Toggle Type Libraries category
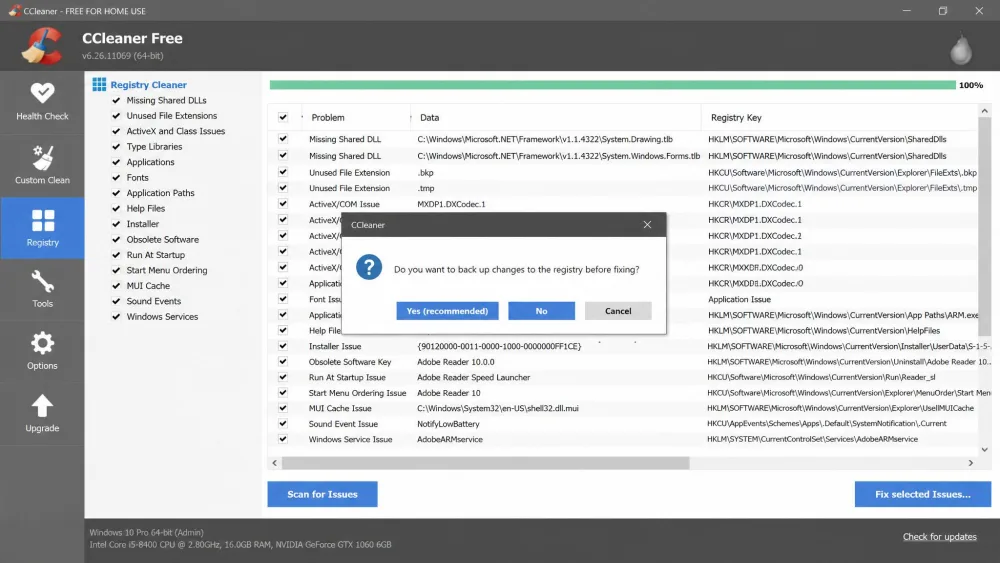This screenshot has width=1000, height=563. coord(116,147)
